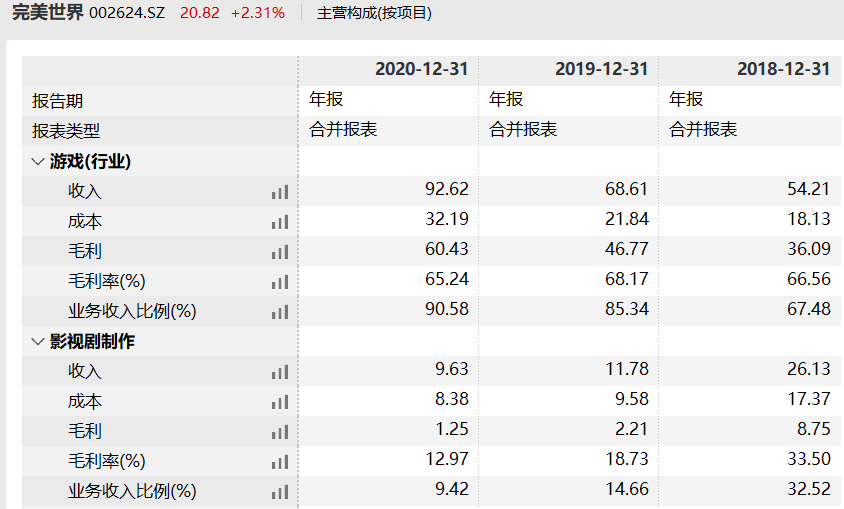
Task: Select 收入 label under 游戏(行业)
Action: click(85, 192)
